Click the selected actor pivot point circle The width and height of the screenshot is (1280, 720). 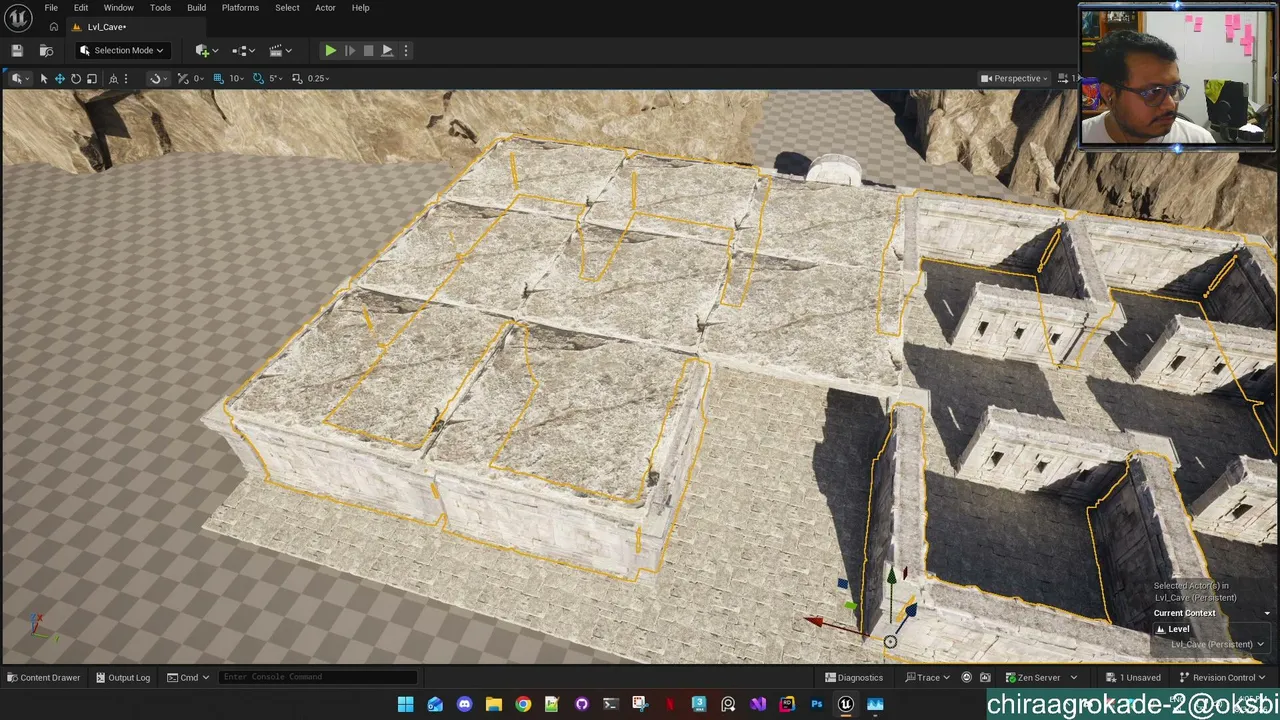(890, 642)
